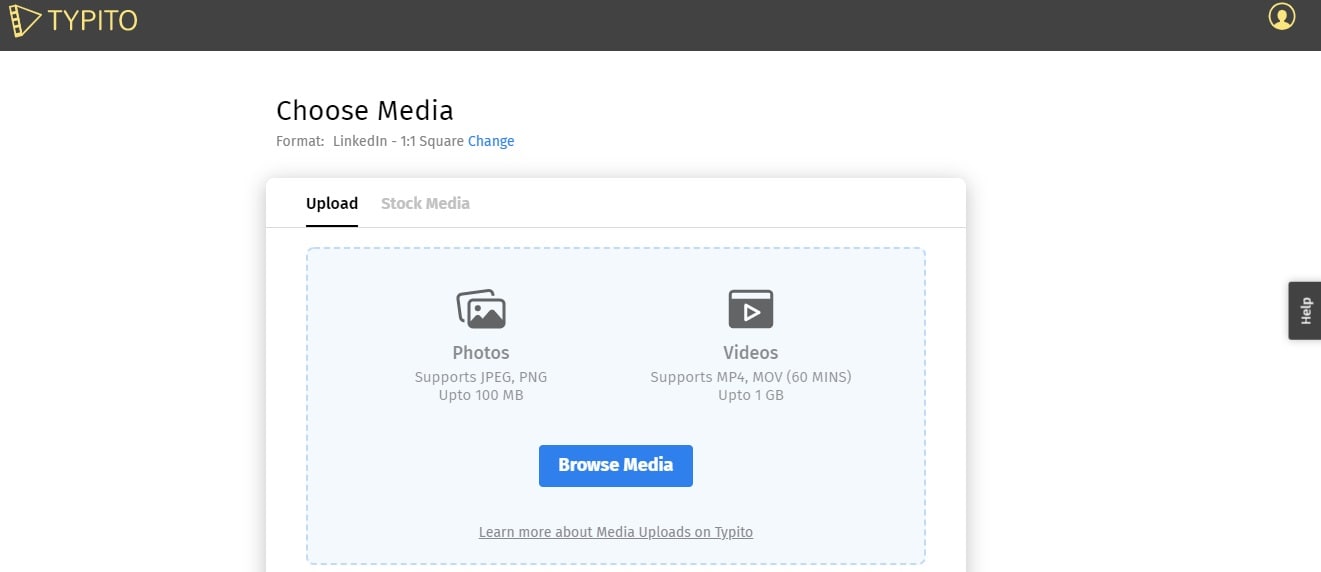Image resolution: width=1321 pixels, height=572 pixels.
Task: Click the Change format link
Action: (x=491, y=141)
